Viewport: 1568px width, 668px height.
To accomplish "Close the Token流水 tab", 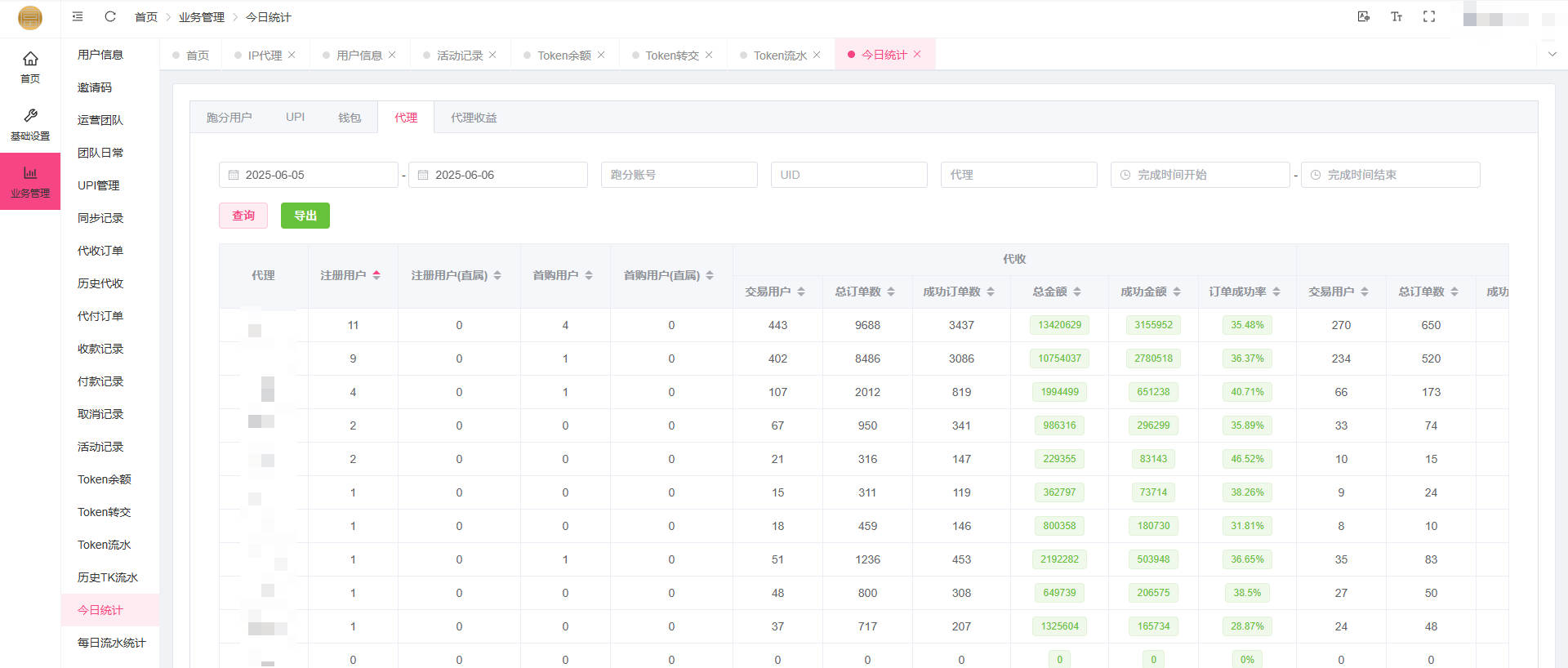I will click(817, 55).
